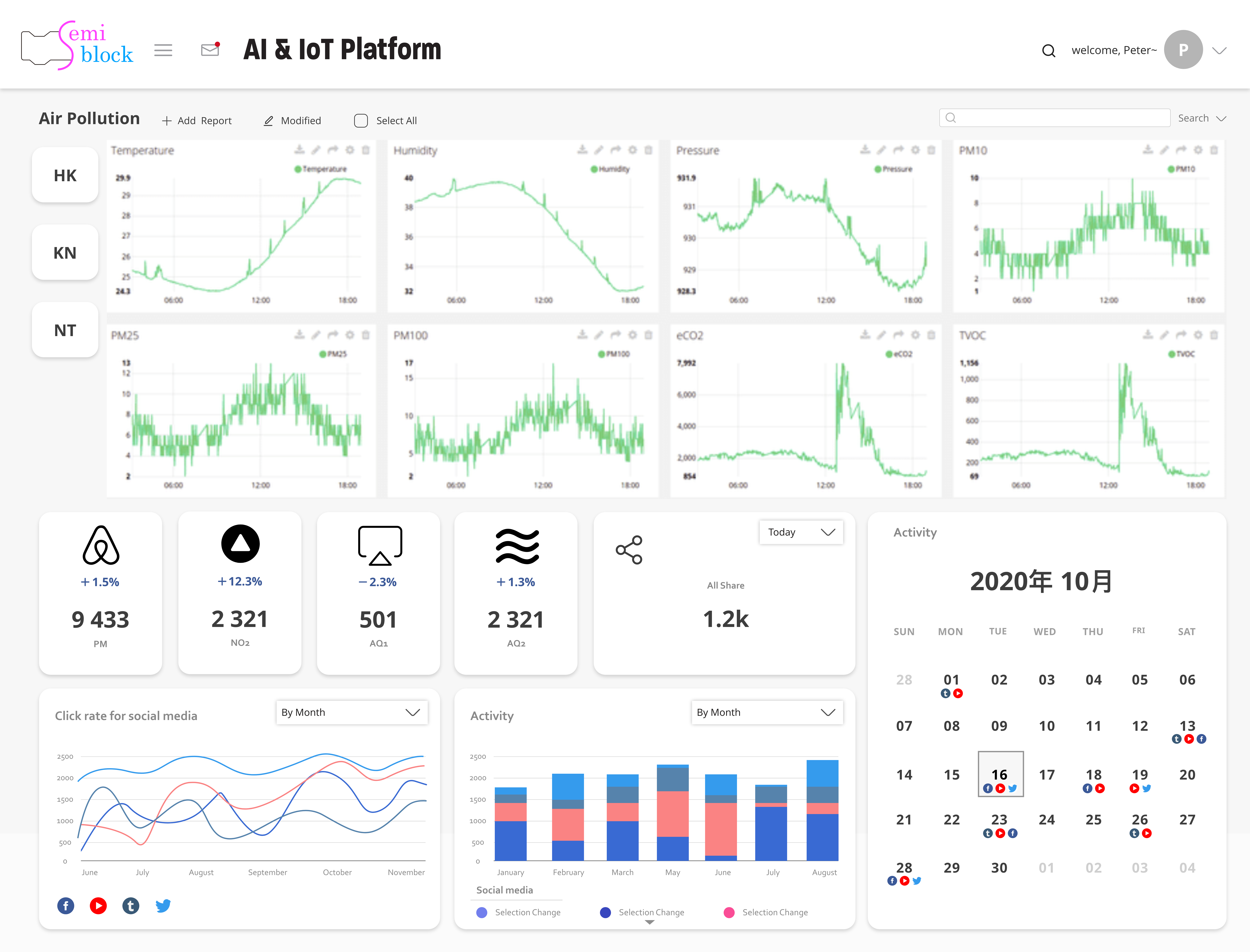Click the PM card Airbnb-style icon

(x=101, y=545)
